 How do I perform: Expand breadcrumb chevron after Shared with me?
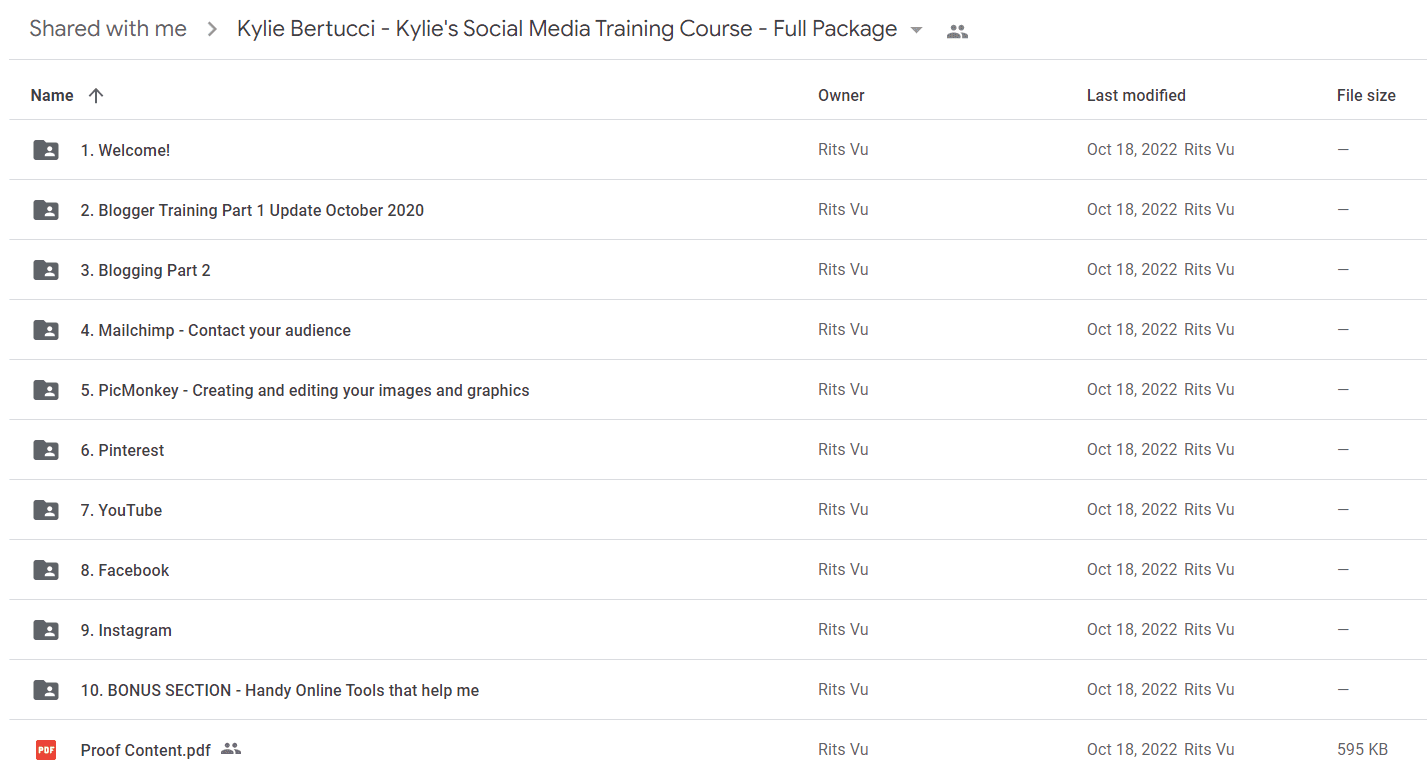[212, 30]
